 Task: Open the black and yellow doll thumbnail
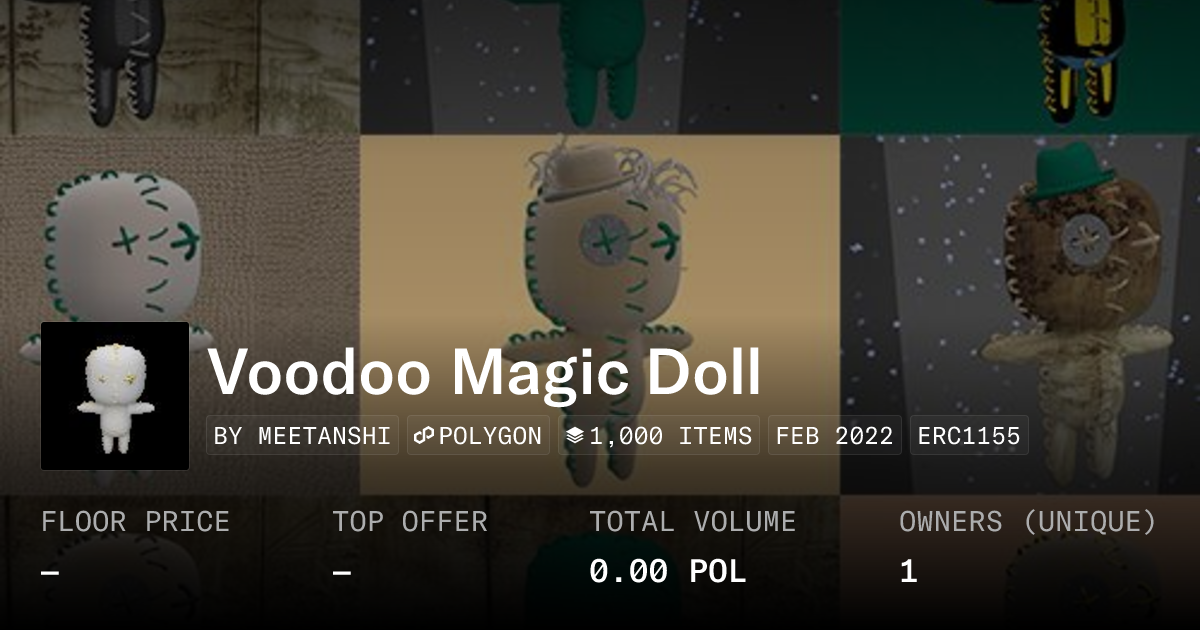tap(1020, 67)
